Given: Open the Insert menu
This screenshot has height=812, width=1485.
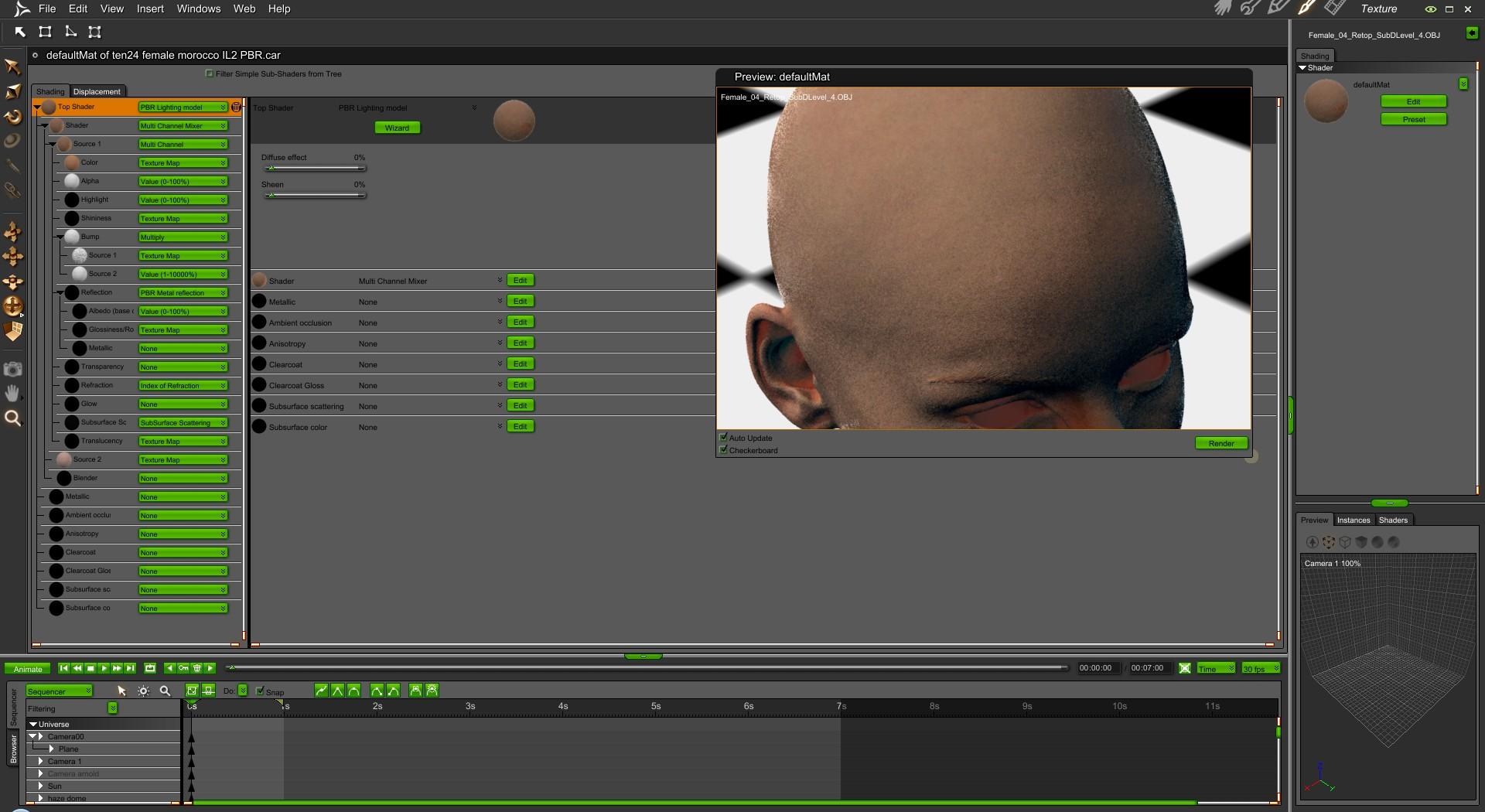Looking at the screenshot, I should click(x=150, y=9).
